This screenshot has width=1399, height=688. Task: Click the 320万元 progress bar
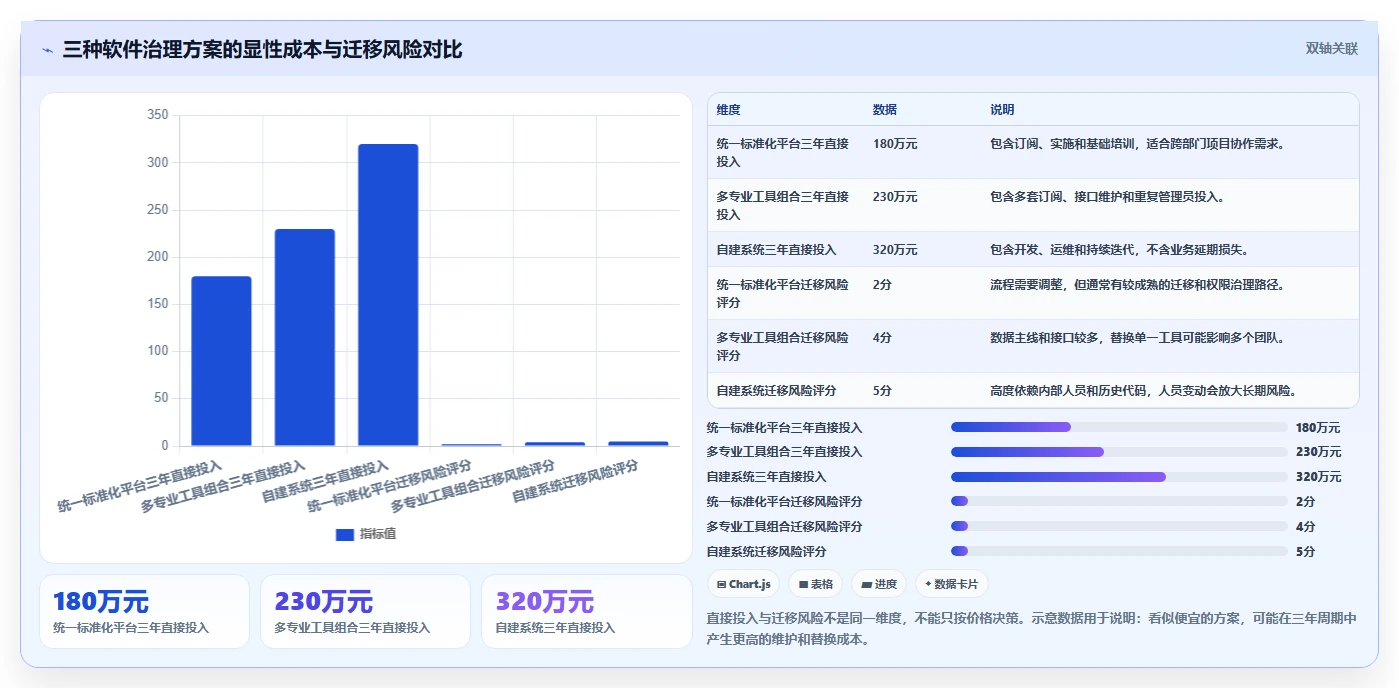1119,477
